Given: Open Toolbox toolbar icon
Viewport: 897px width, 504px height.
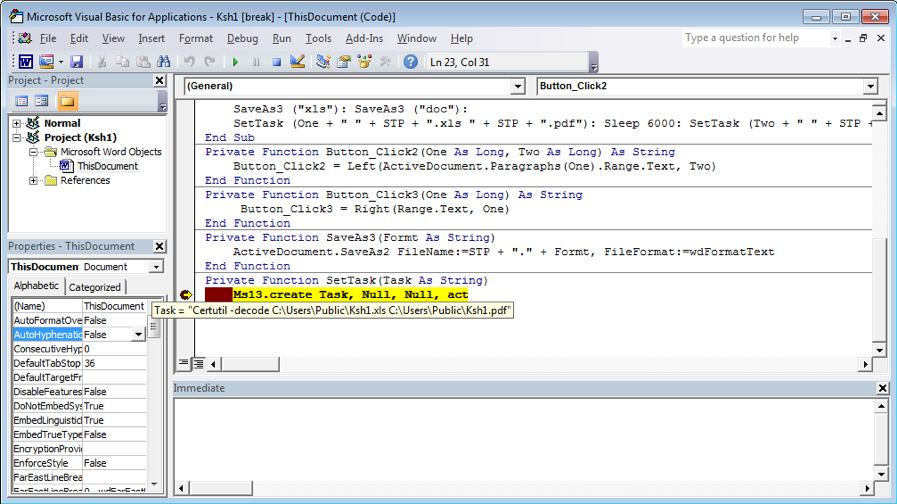Looking at the screenshot, I should coord(385,62).
